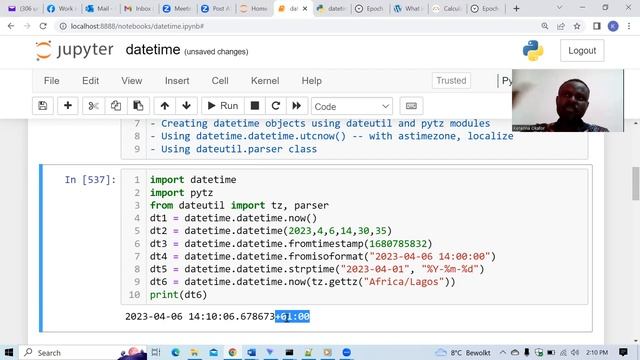This screenshot has width=640, height=360.
Task: Open the Windows Start menu
Action: pyautogui.click(x=9, y=352)
